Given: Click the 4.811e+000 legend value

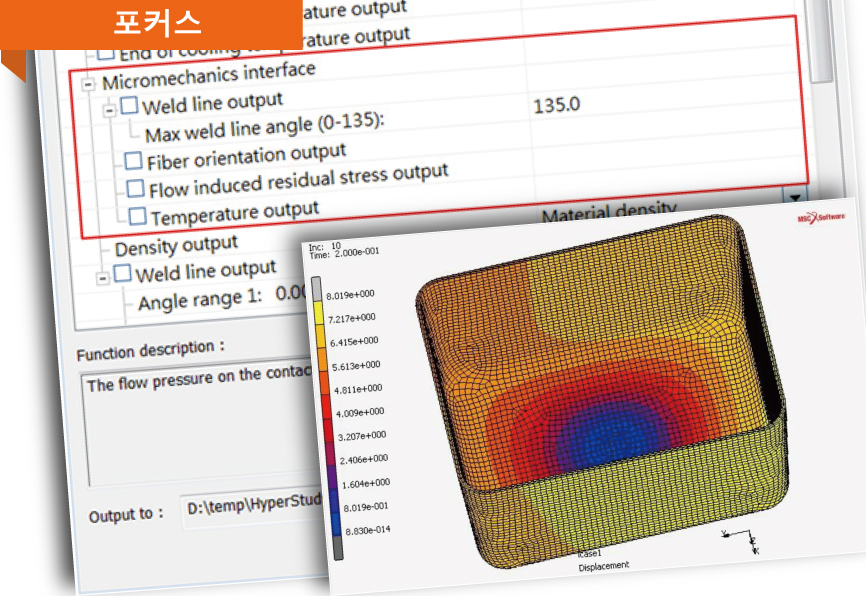Looking at the screenshot, I should click(x=358, y=389).
